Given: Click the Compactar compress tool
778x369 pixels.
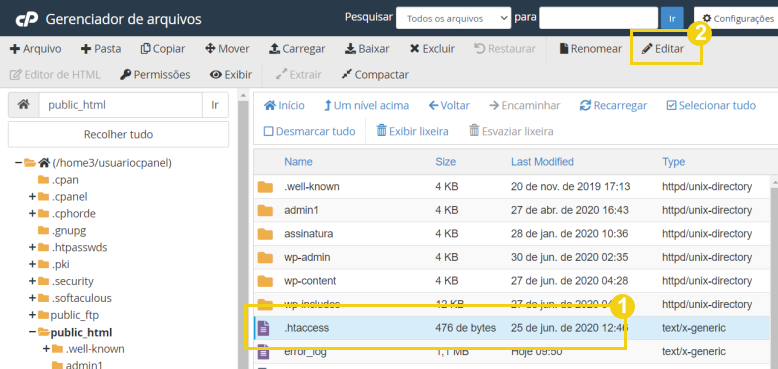Looking at the screenshot, I should (x=375, y=75).
